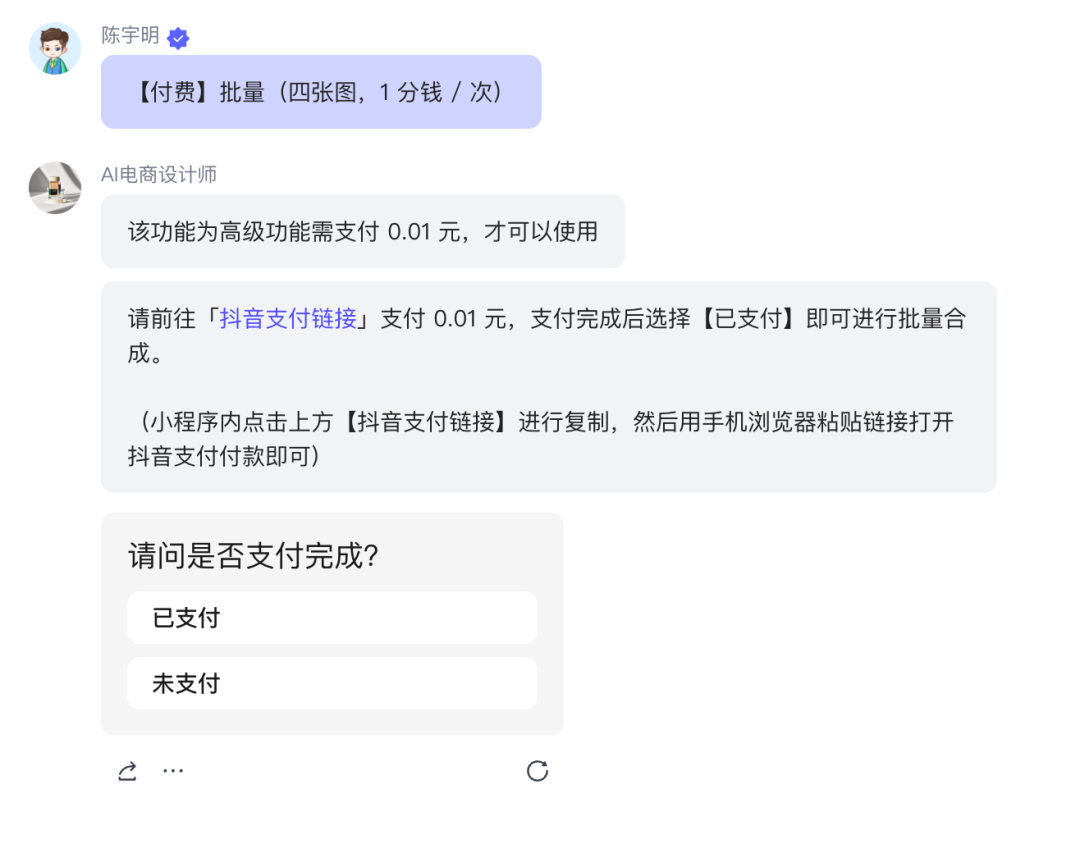Share this bot reply via share icon
Image resolution: width=1080 pixels, height=853 pixels.
[127, 771]
